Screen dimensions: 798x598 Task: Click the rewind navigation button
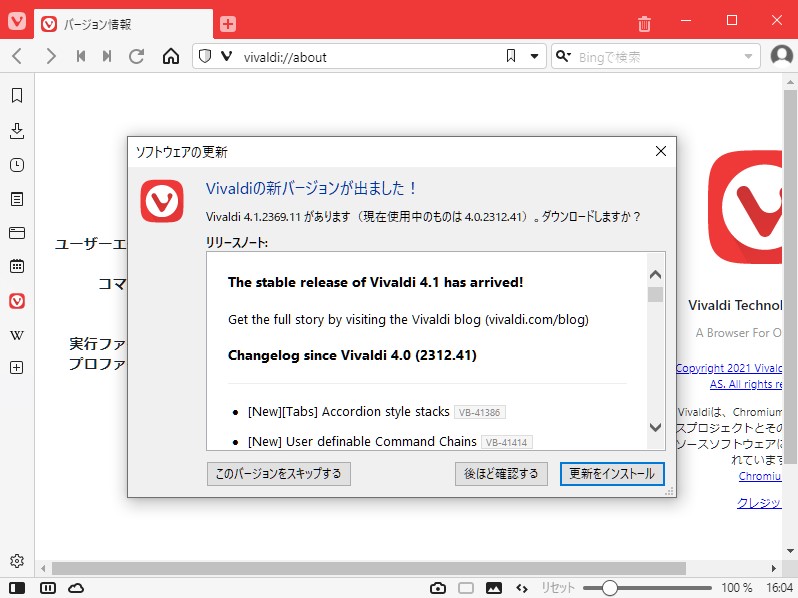(x=80, y=56)
